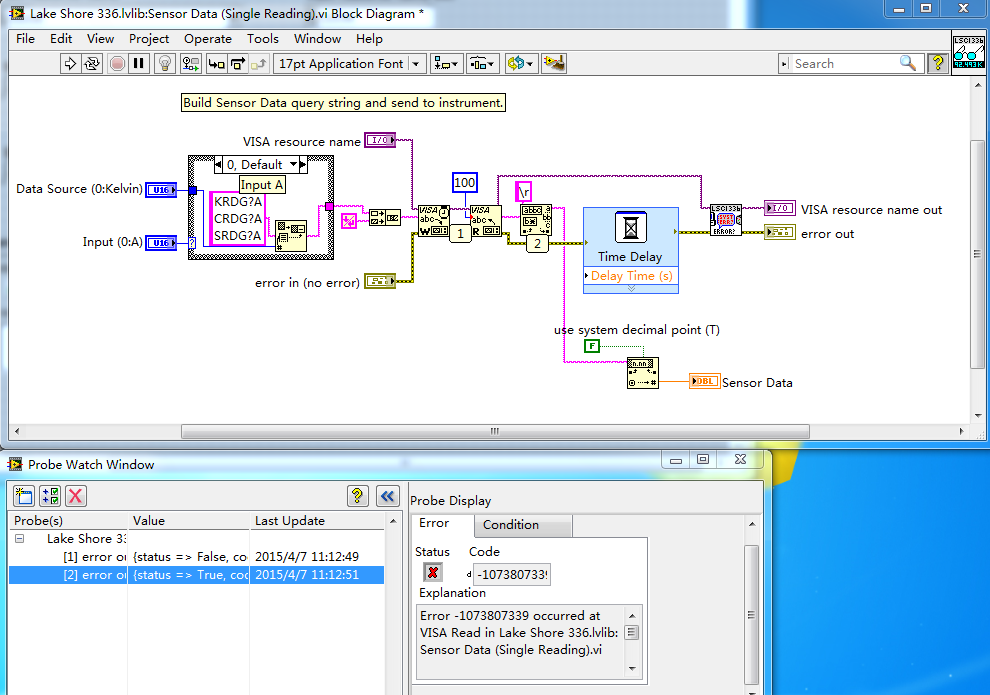The height and width of the screenshot is (695, 990).
Task: Open the Tools menu
Action: 263,39
